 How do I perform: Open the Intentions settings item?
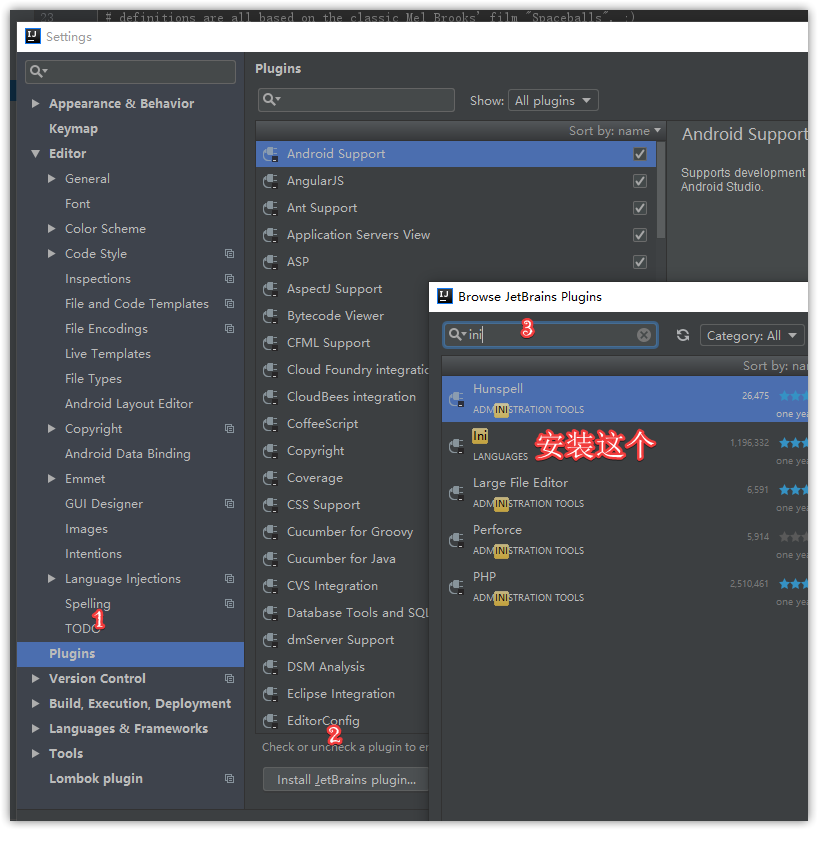(93, 554)
